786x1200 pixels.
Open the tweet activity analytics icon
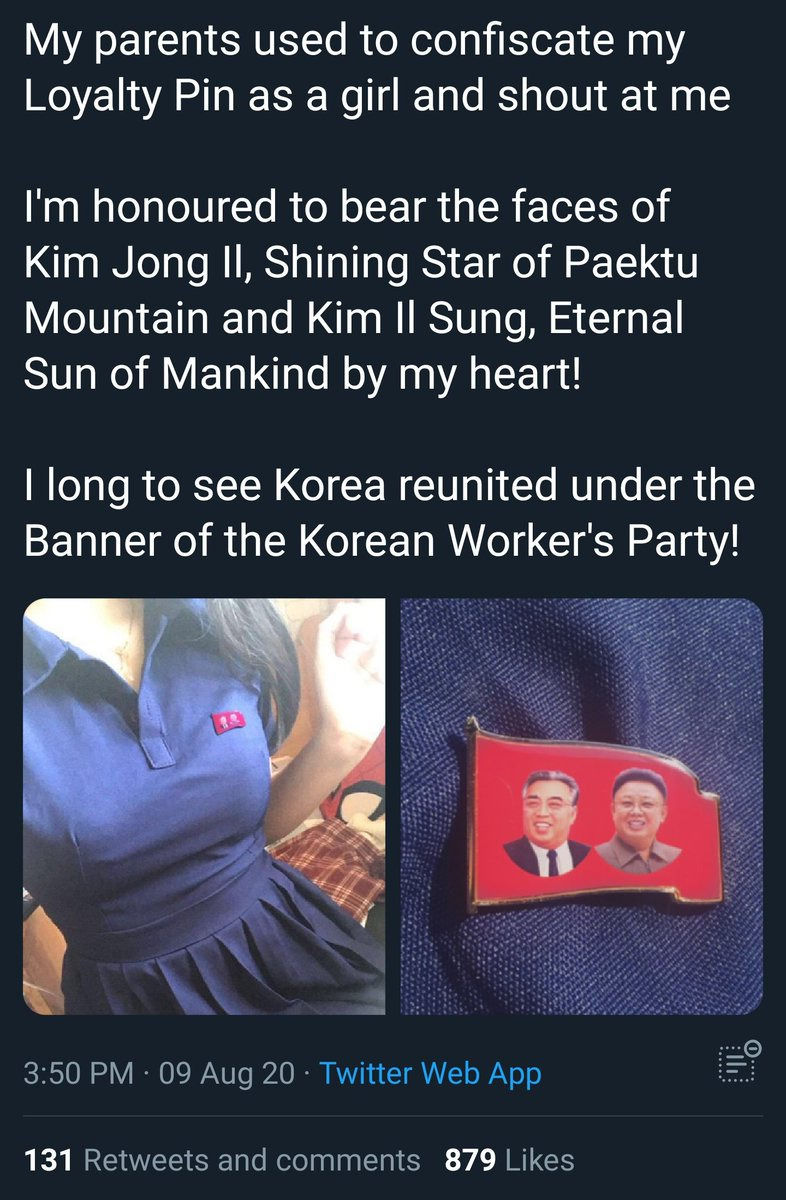[740, 1061]
